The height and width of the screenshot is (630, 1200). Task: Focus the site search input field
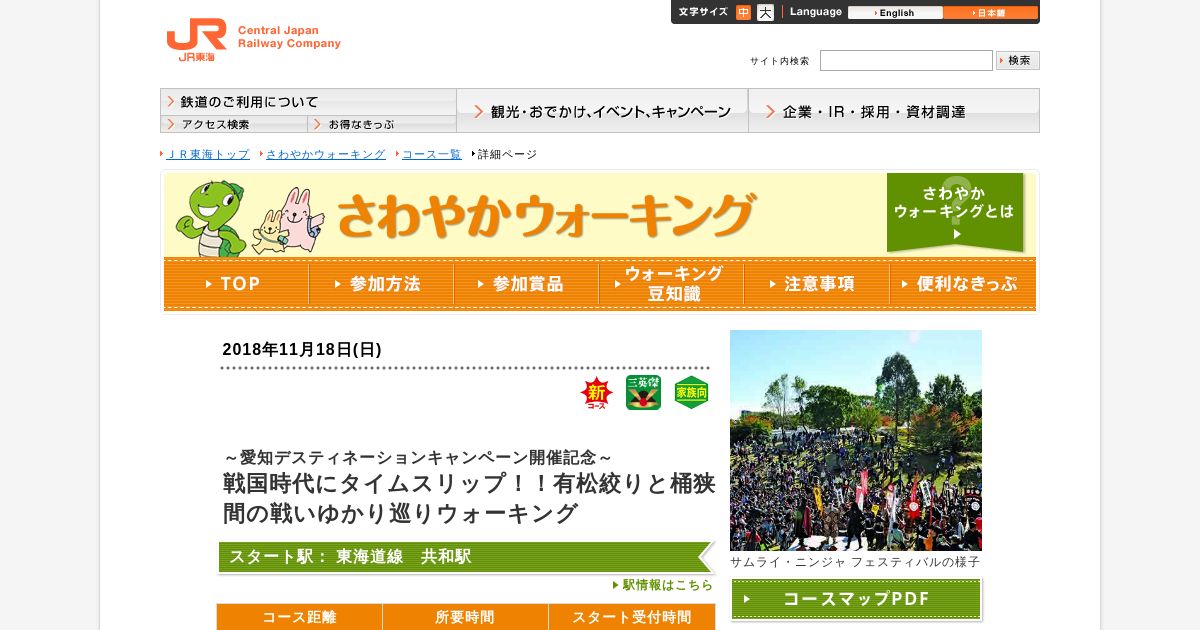906,61
